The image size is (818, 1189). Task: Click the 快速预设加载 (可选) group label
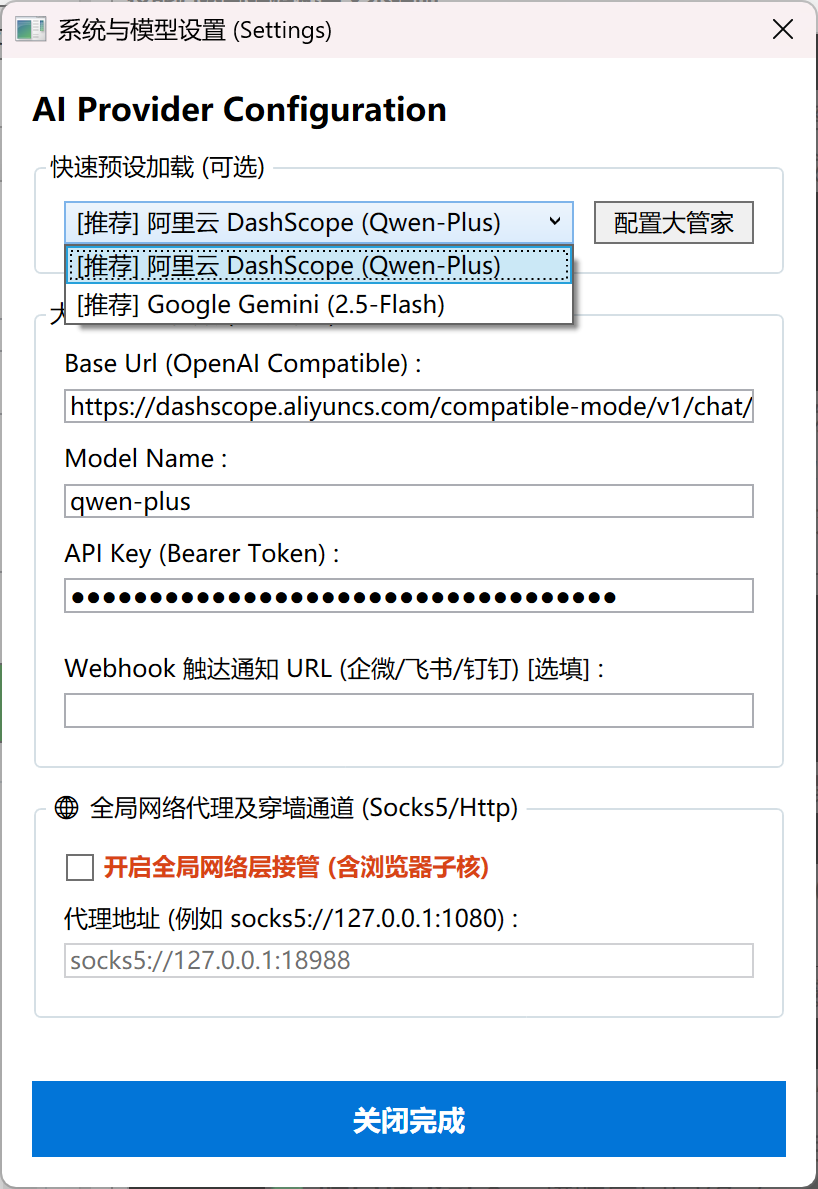click(158, 167)
